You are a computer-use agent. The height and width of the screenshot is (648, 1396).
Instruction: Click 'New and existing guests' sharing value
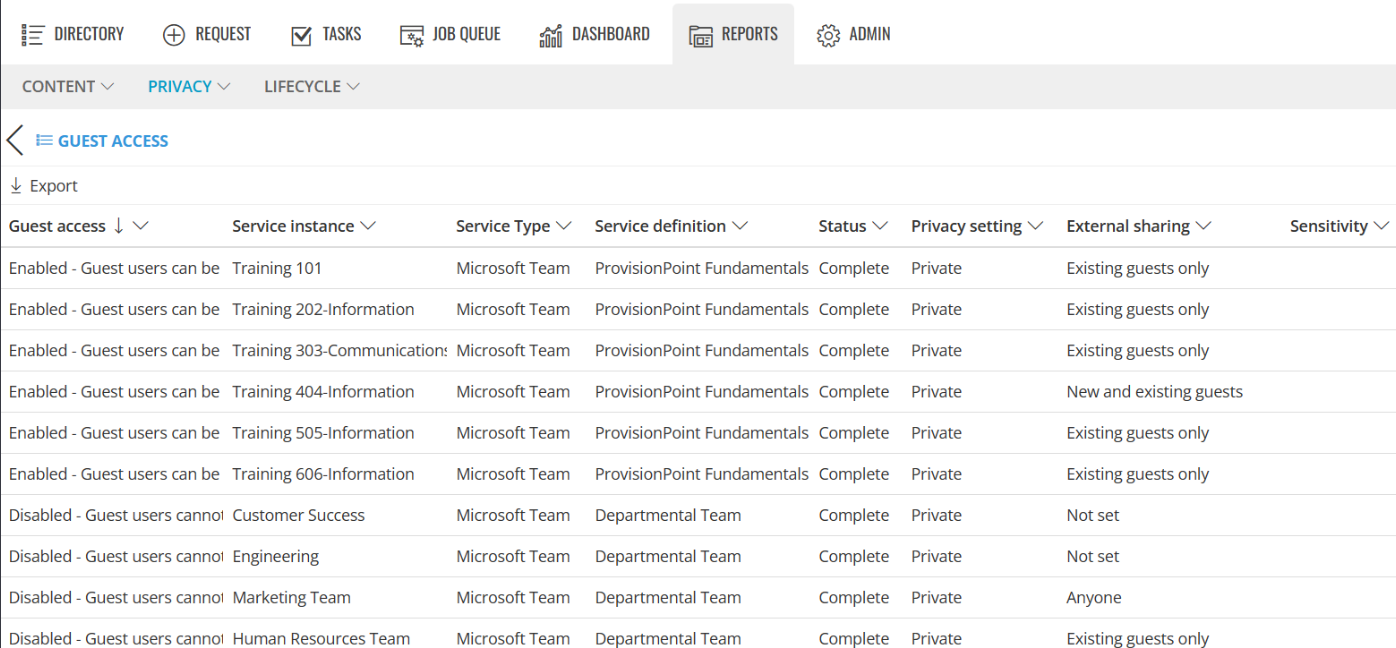point(1155,391)
